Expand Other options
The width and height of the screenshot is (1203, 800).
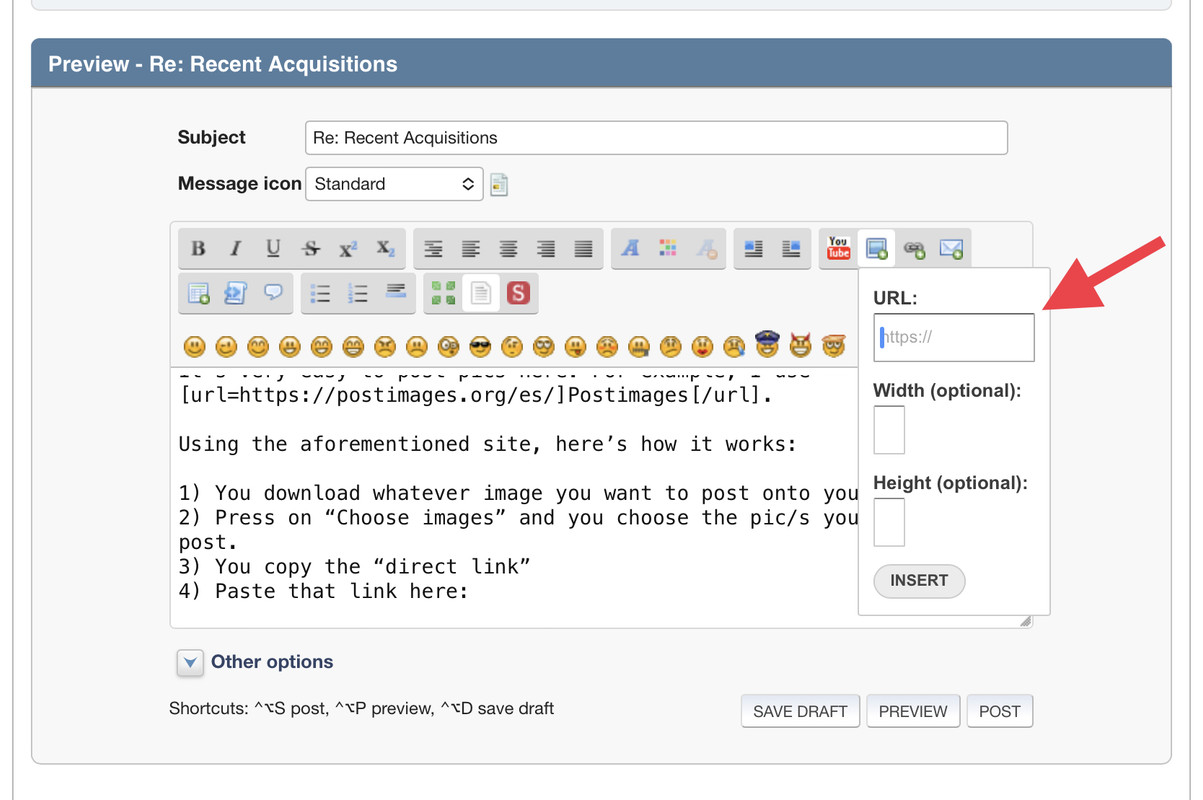click(x=190, y=662)
